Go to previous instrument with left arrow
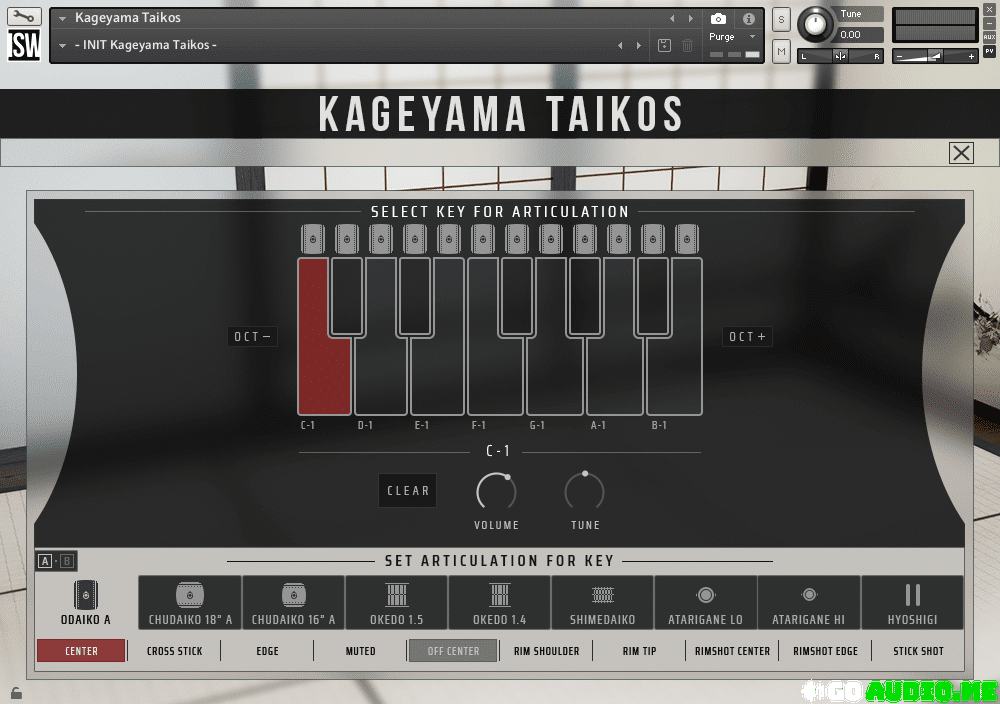Screen dimensions: 1000x704 672,18
